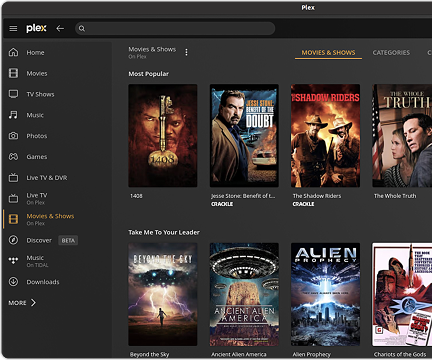
Task: Select Live TV & DVR label
Action: tap(47, 178)
